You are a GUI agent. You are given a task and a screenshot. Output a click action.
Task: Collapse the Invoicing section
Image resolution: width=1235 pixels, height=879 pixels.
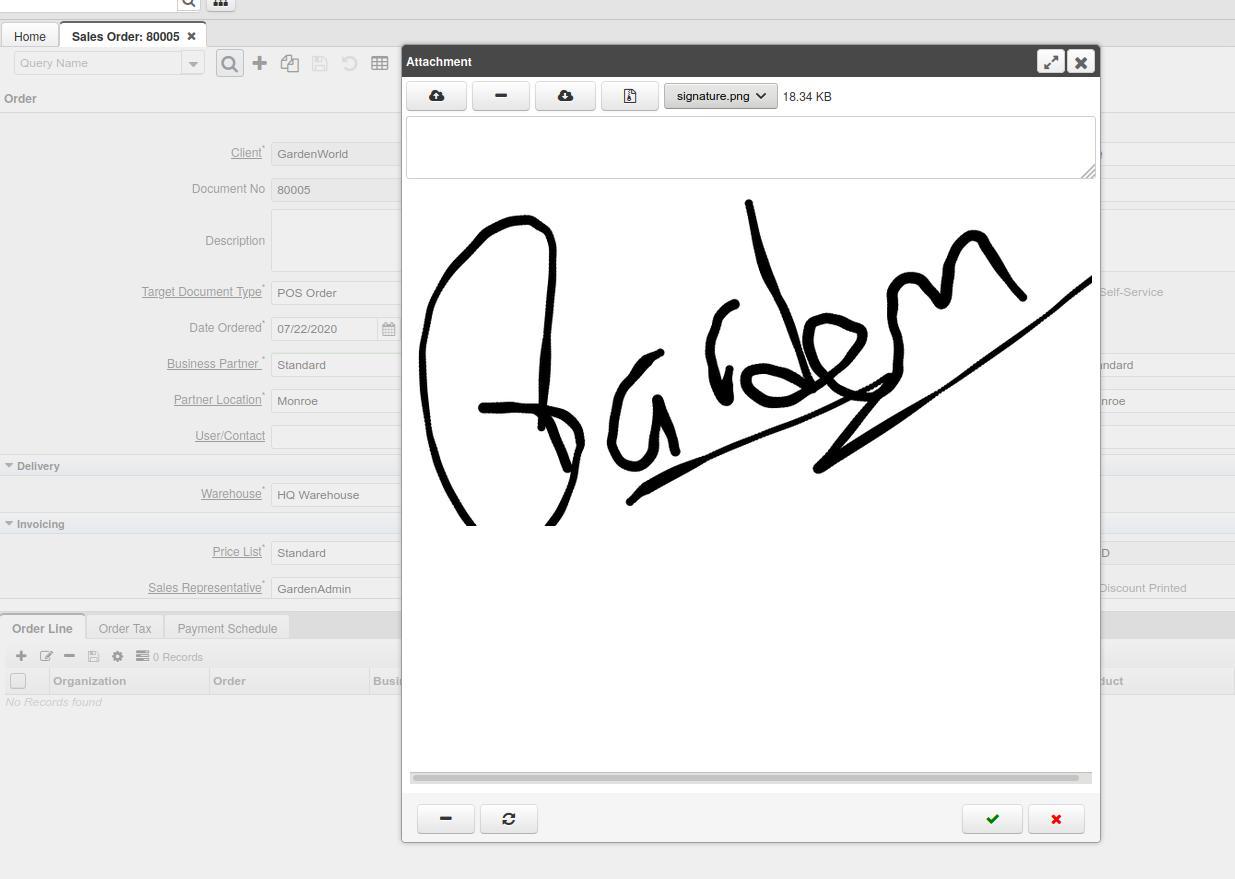point(10,524)
